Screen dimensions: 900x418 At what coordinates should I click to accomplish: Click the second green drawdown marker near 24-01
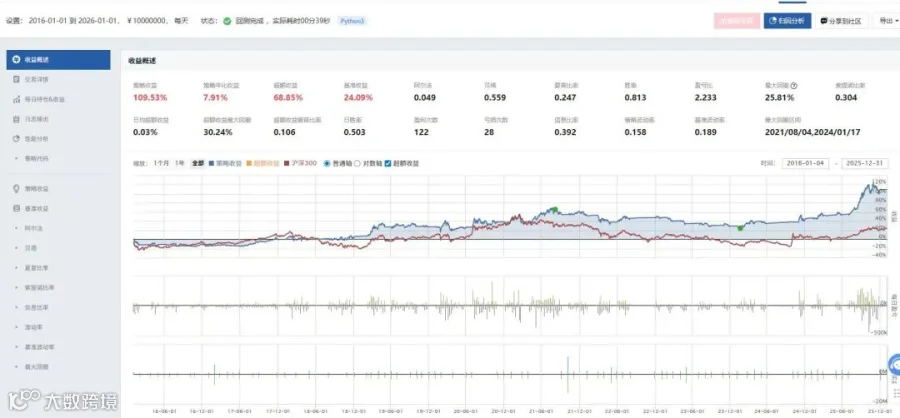click(740, 228)
